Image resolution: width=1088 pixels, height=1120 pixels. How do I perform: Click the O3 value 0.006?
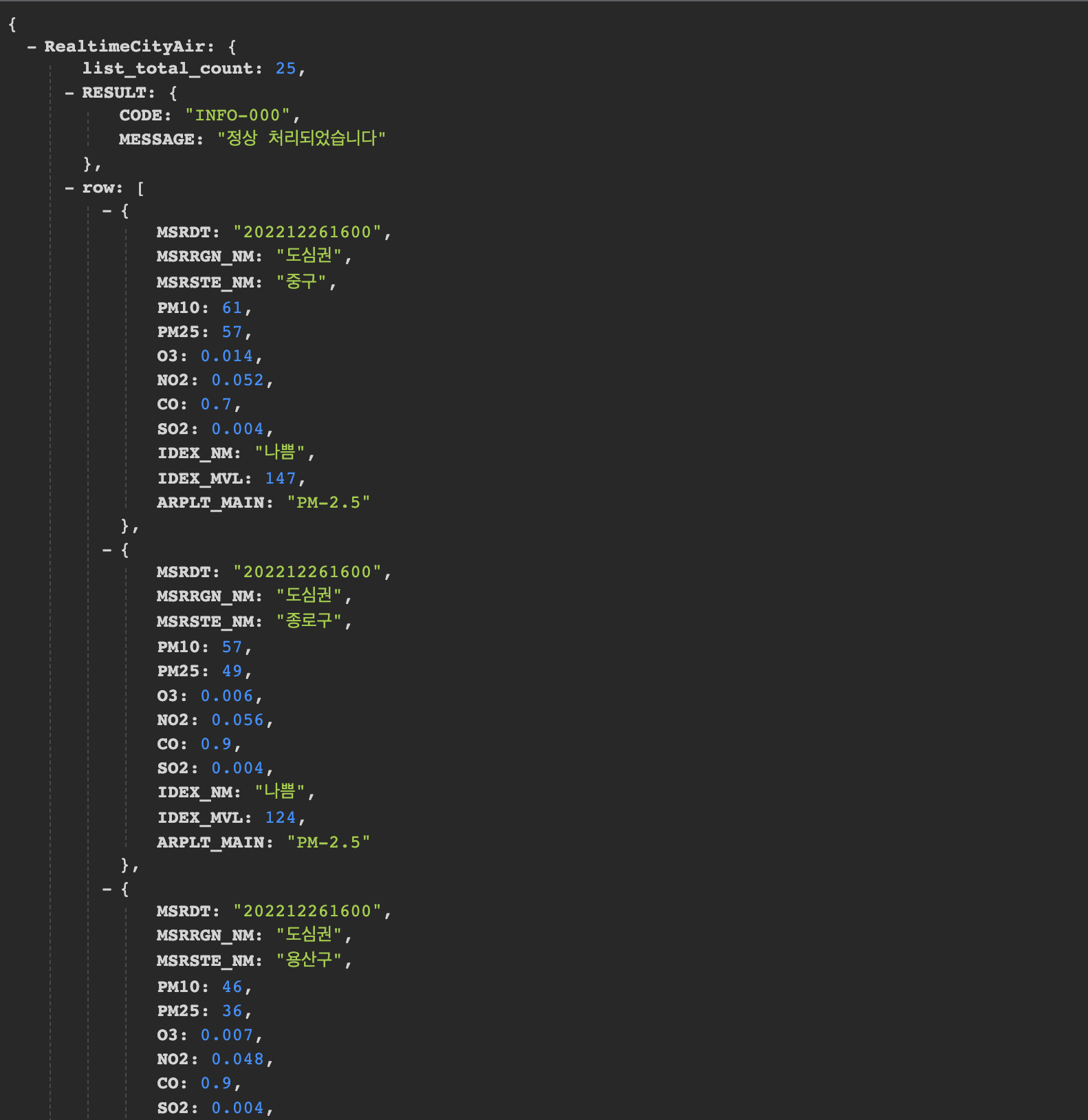tap(227, 696)
